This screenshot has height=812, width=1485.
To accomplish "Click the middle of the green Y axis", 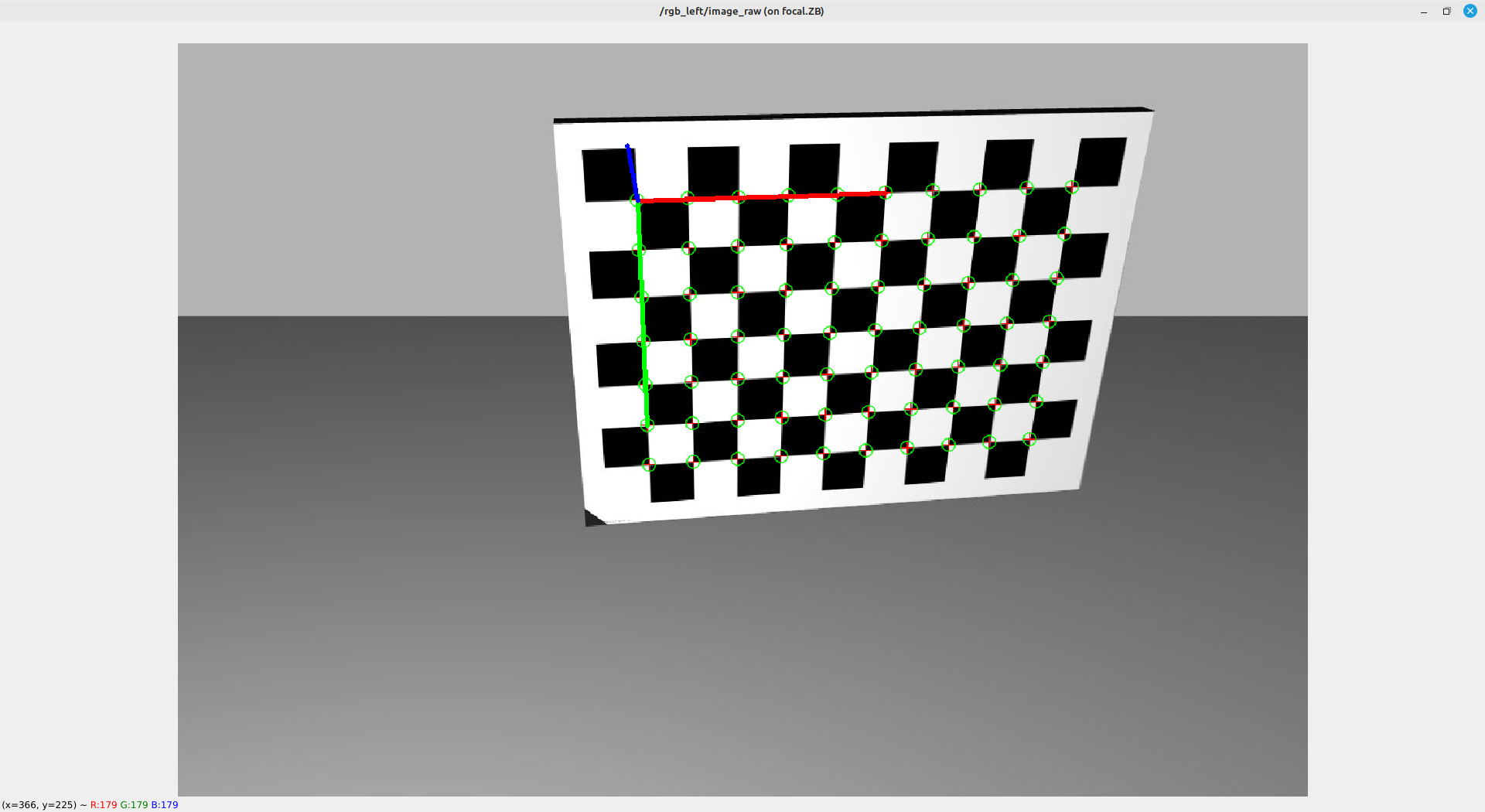I will tap(642, 313).
